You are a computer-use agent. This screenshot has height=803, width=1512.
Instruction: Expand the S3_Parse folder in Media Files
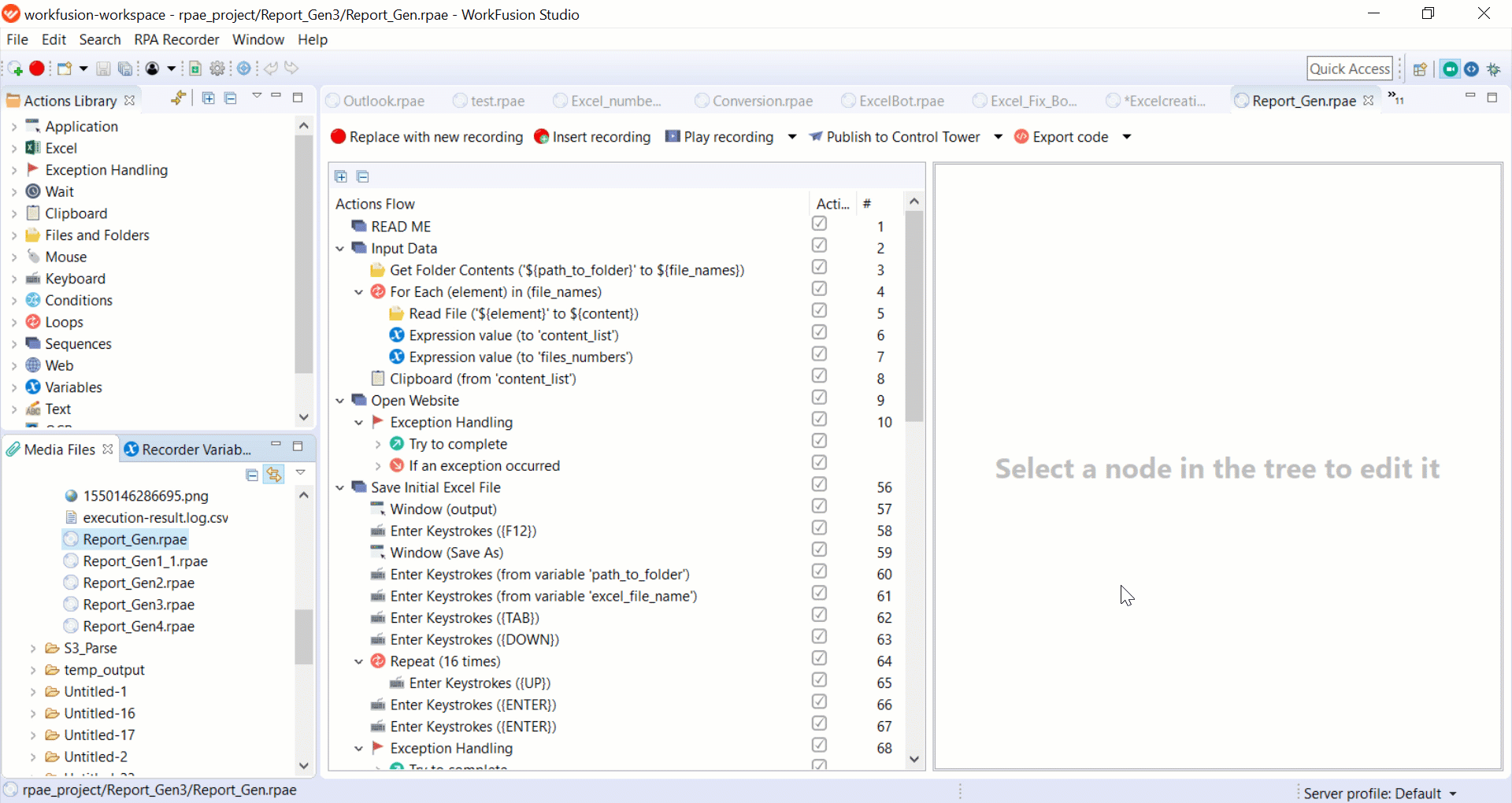point(33,649)
